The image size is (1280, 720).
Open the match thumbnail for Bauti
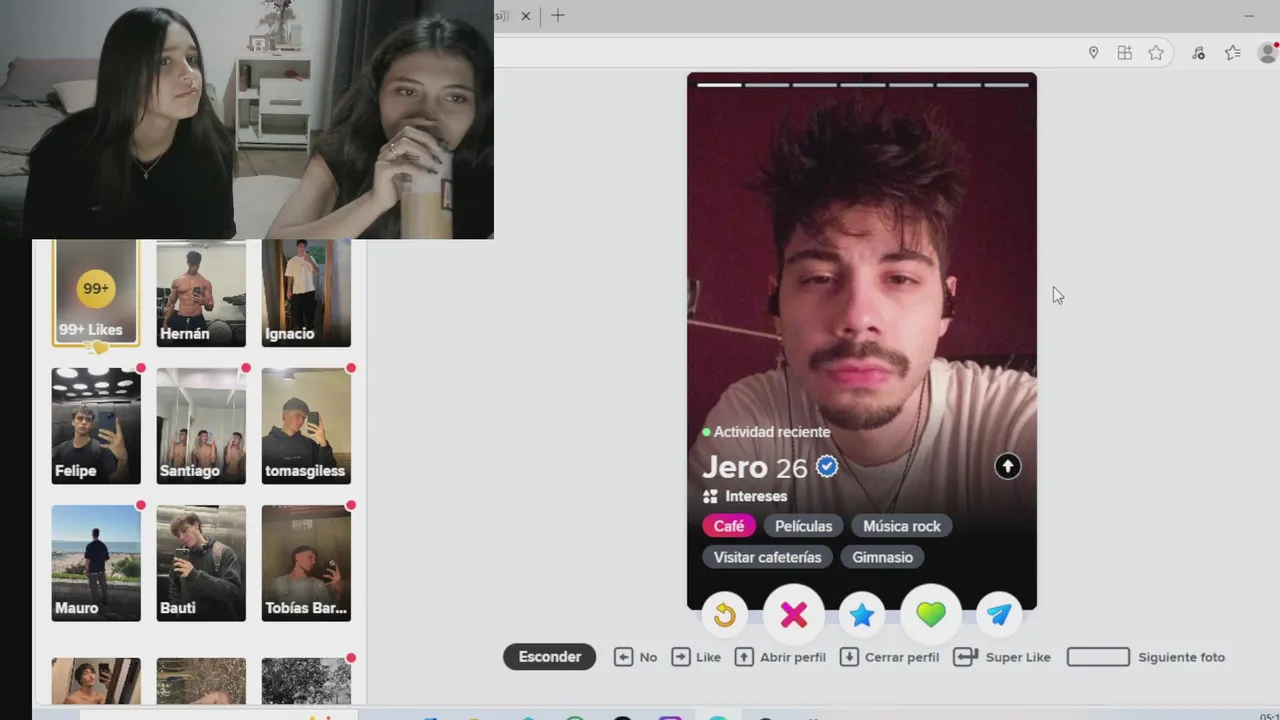tap(201, 563)
